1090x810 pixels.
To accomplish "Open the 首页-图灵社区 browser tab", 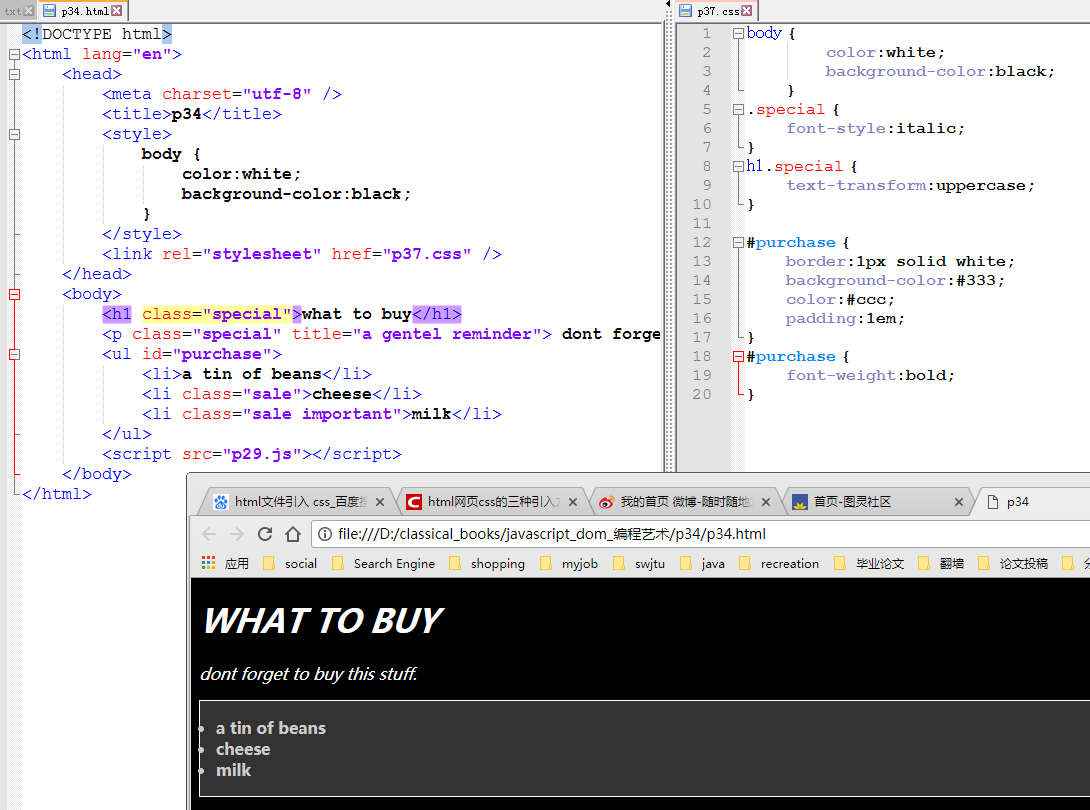I will point(879,502).
